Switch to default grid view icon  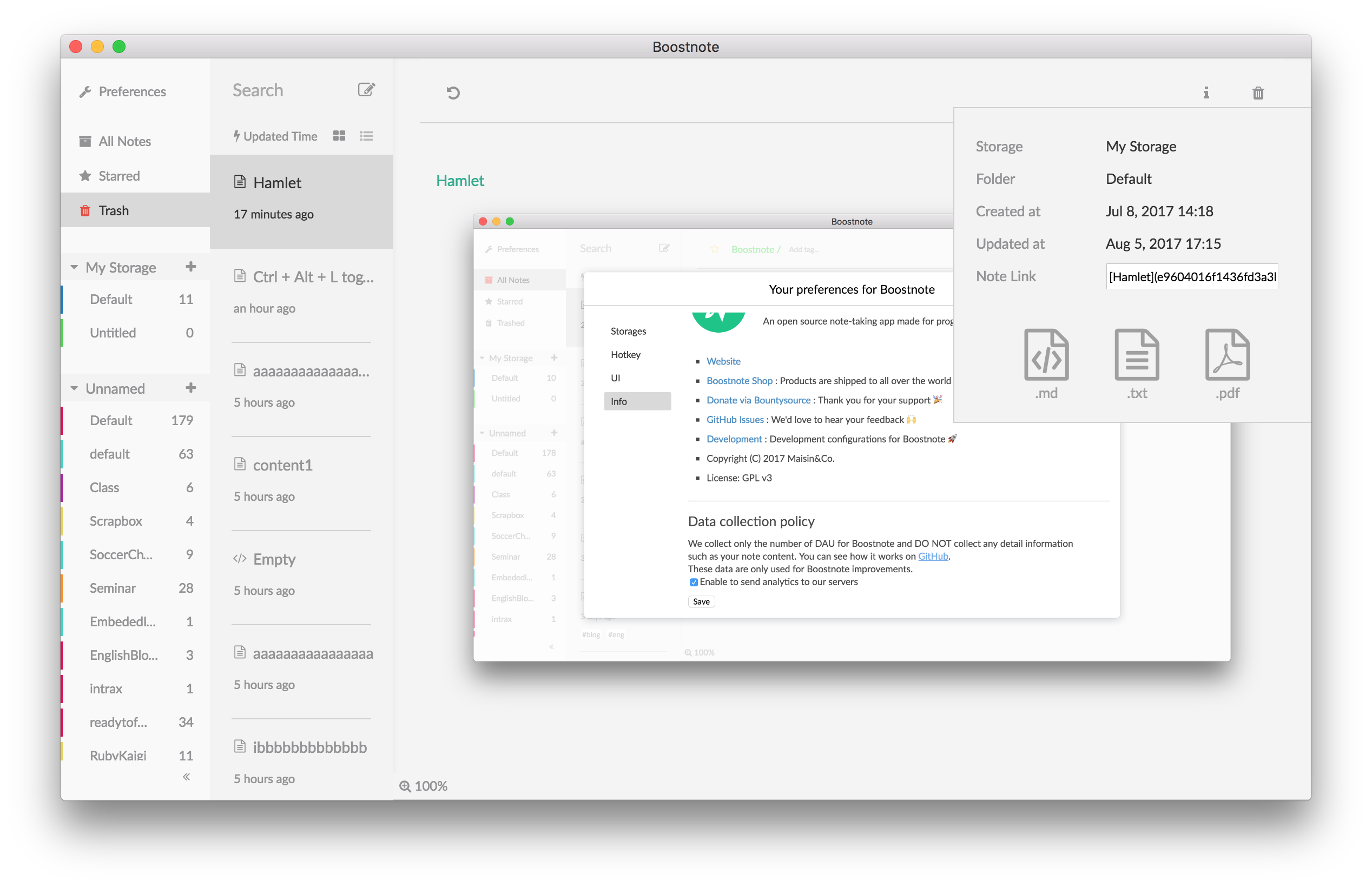(339, 136)
